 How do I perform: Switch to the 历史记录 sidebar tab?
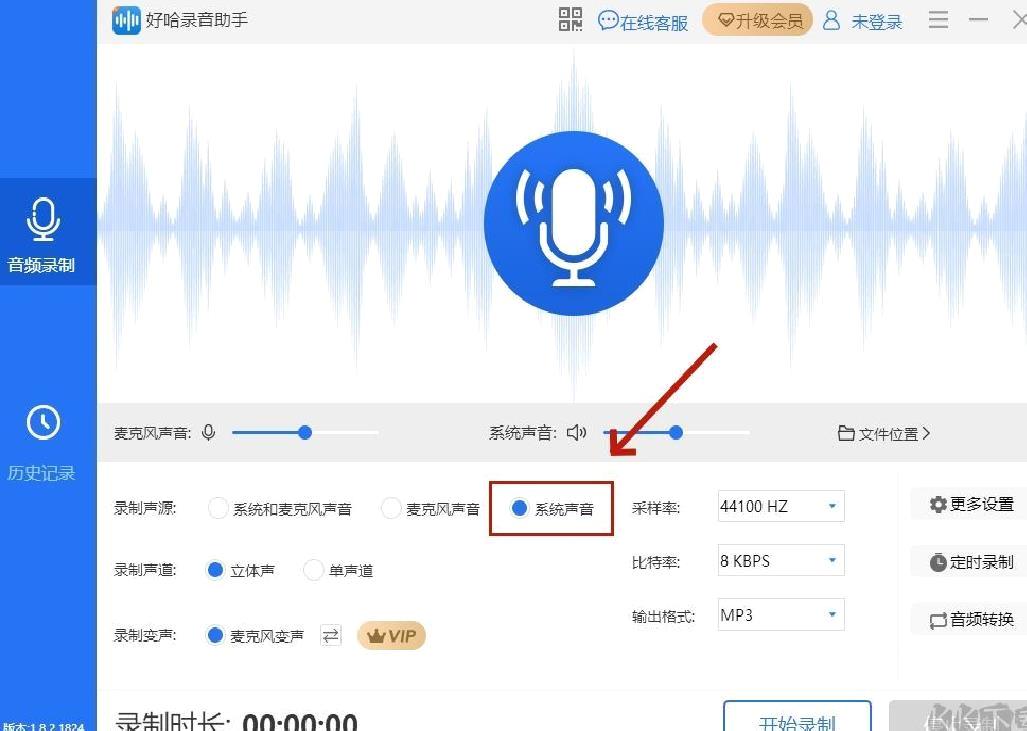[42, 443]
